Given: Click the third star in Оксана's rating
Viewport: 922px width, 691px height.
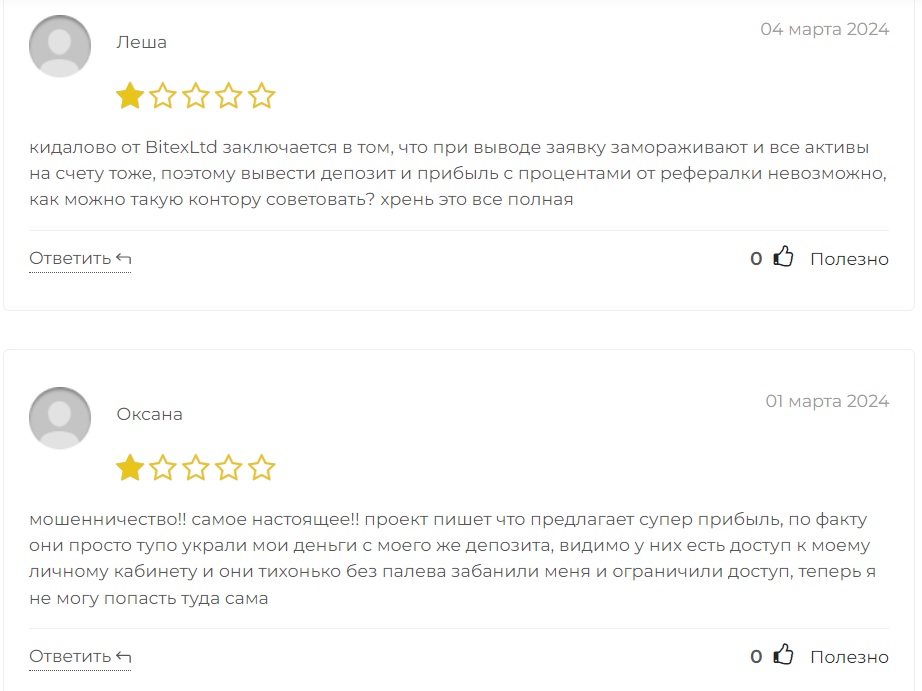Looking at the screenshot, I should click(x=196, y=468).
